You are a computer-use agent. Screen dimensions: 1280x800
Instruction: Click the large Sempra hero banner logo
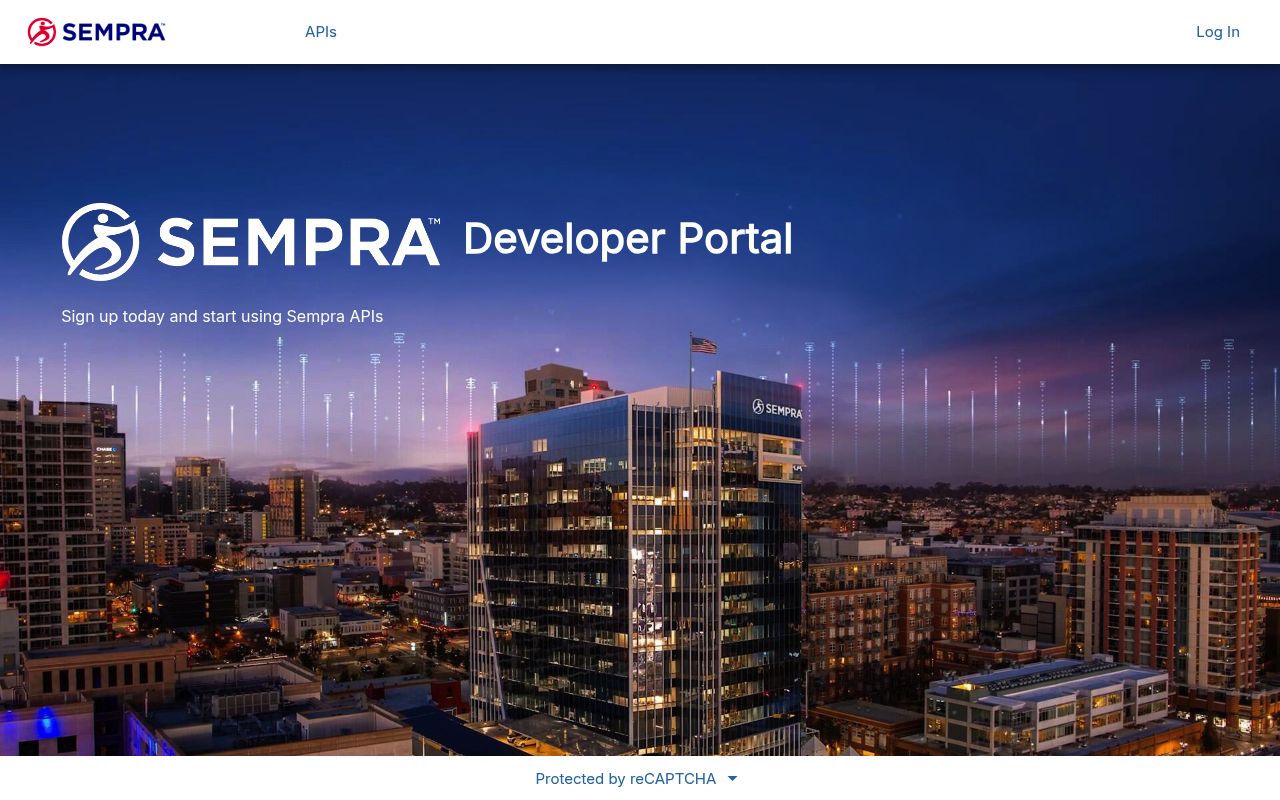pyautogui.click(x=251, y=242)
